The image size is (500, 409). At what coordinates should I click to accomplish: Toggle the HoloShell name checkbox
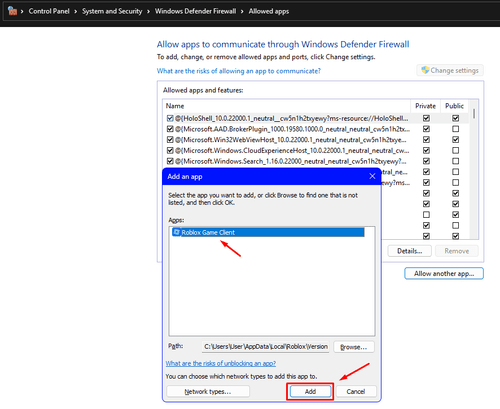click(x=170, y=118)
